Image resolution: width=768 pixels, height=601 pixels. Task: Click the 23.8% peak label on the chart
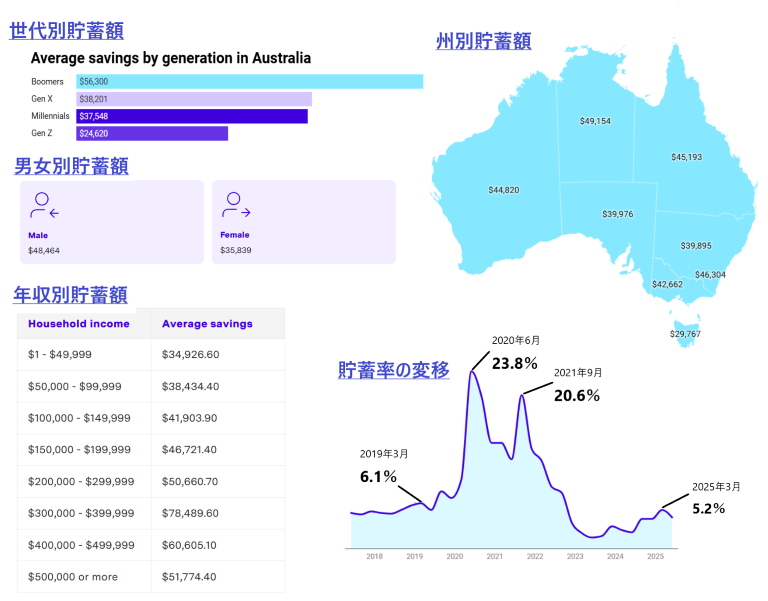tap(515, 363)
